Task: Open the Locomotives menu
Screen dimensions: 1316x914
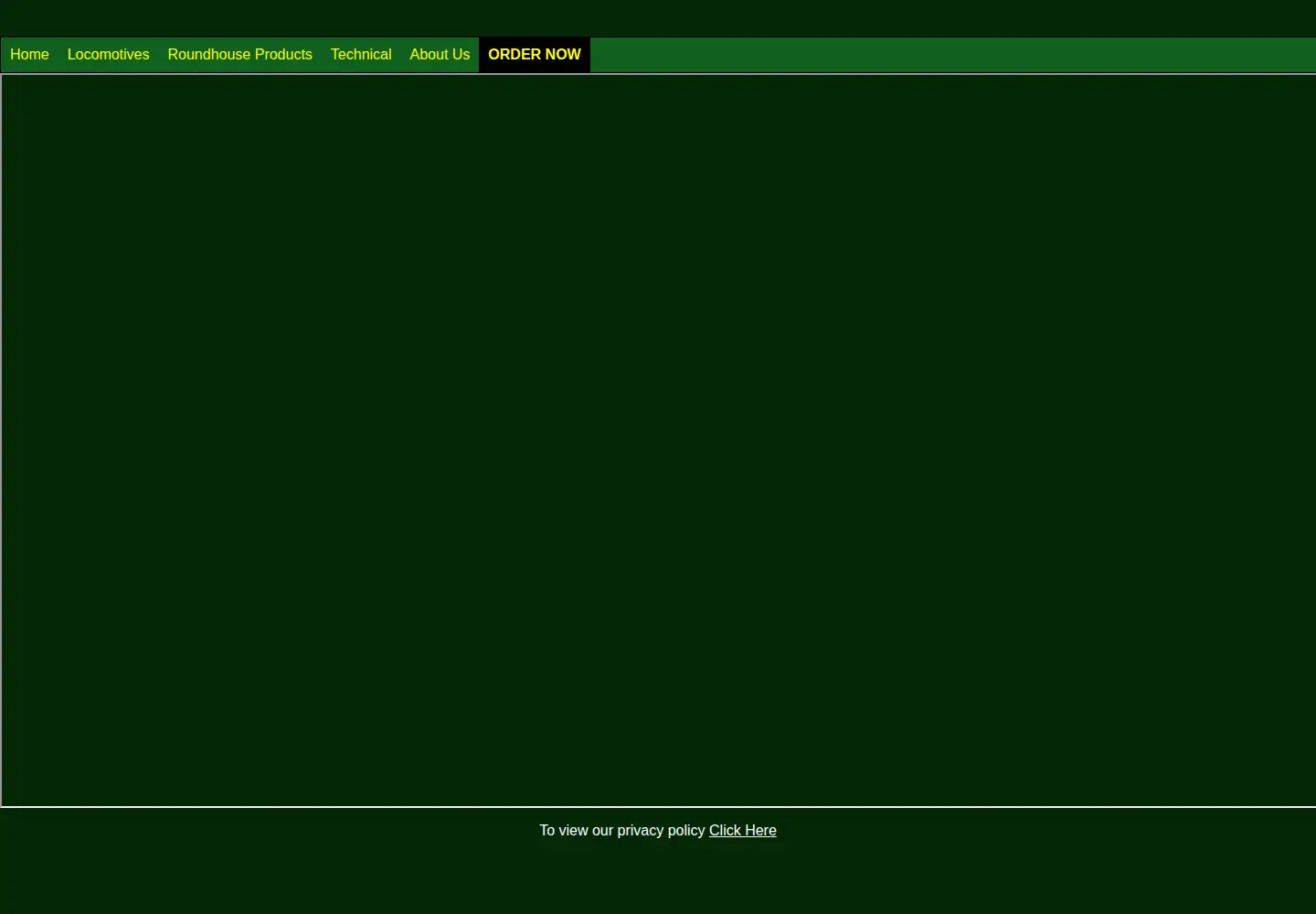Action: (x=108, y=55)
